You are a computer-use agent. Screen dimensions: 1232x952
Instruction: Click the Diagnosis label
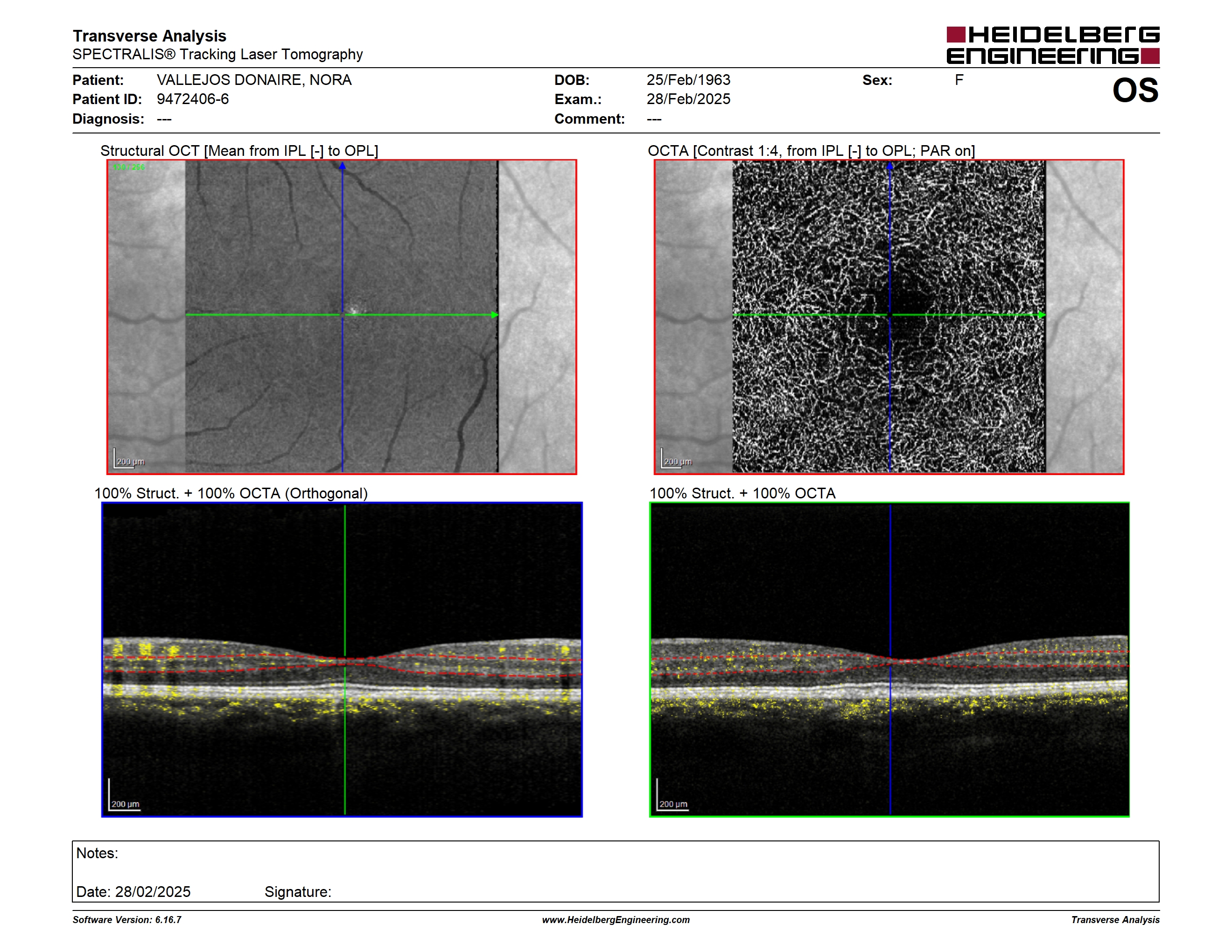pyautogui.click(x=108, y=119)
